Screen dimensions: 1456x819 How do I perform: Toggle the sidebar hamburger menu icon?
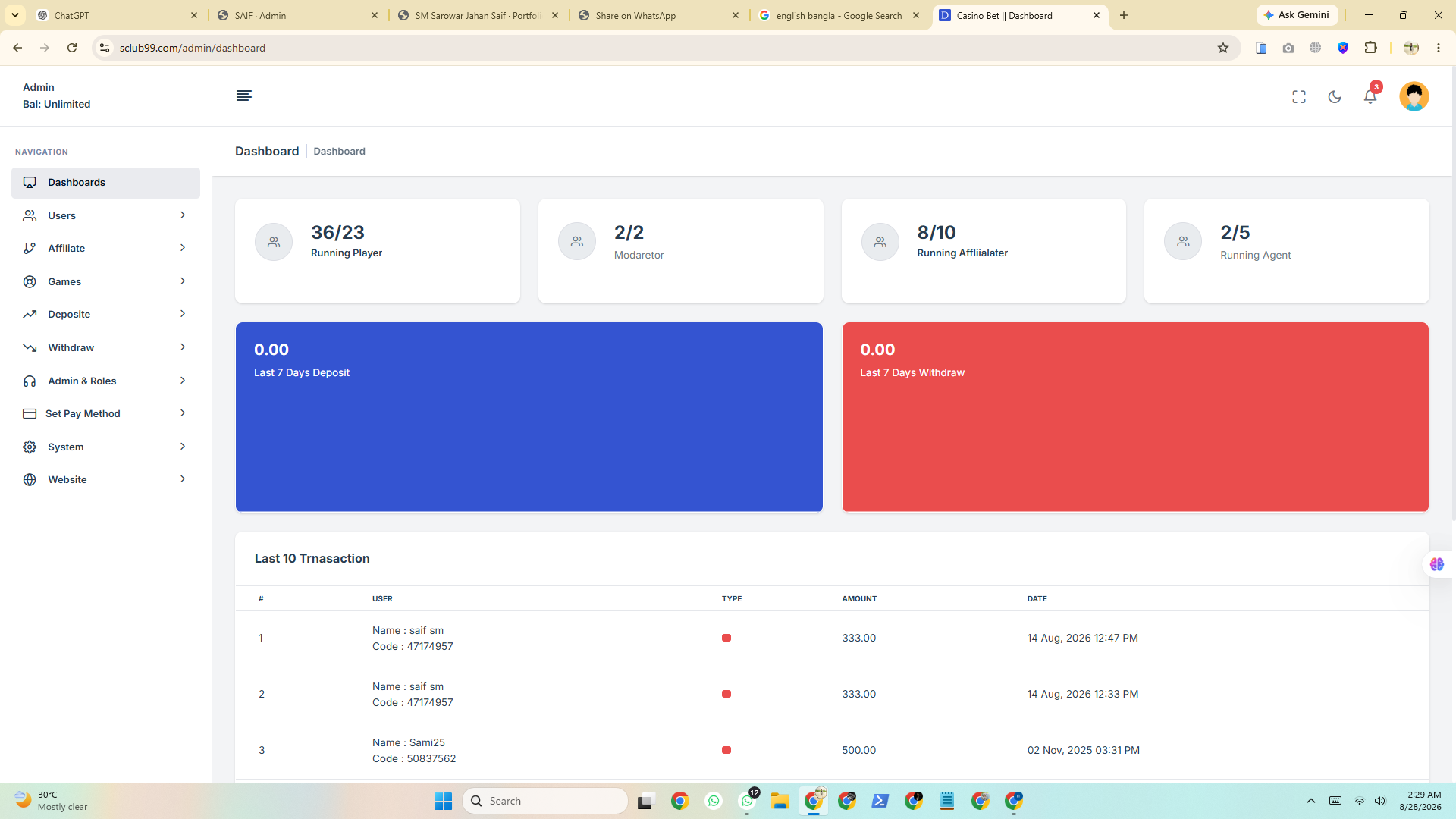(243, 96)
